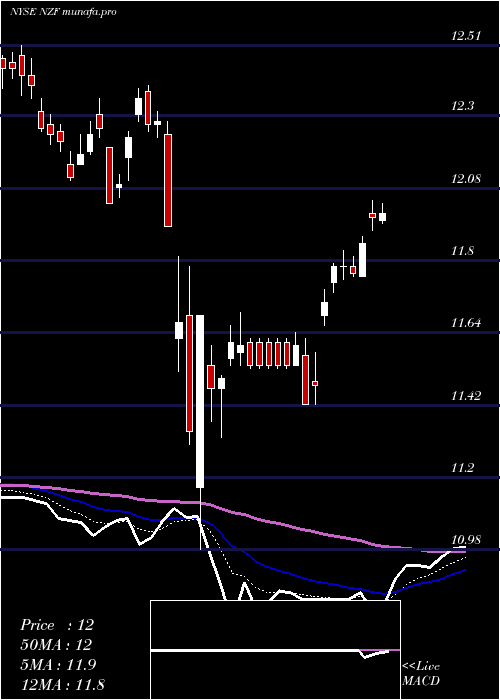Click the MACD indicator panel box
The height and width of the screenshot is (700, 500).
click(x=275, y=650)
